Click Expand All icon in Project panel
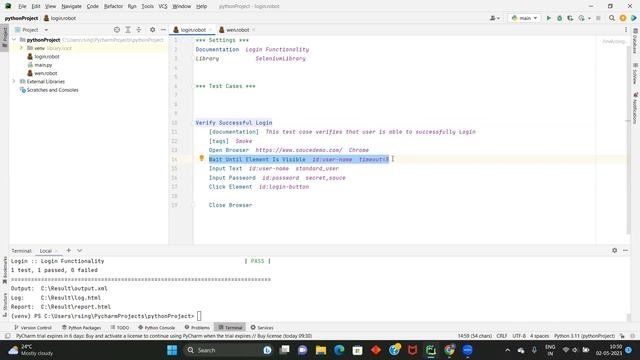 tap(128, 30)
